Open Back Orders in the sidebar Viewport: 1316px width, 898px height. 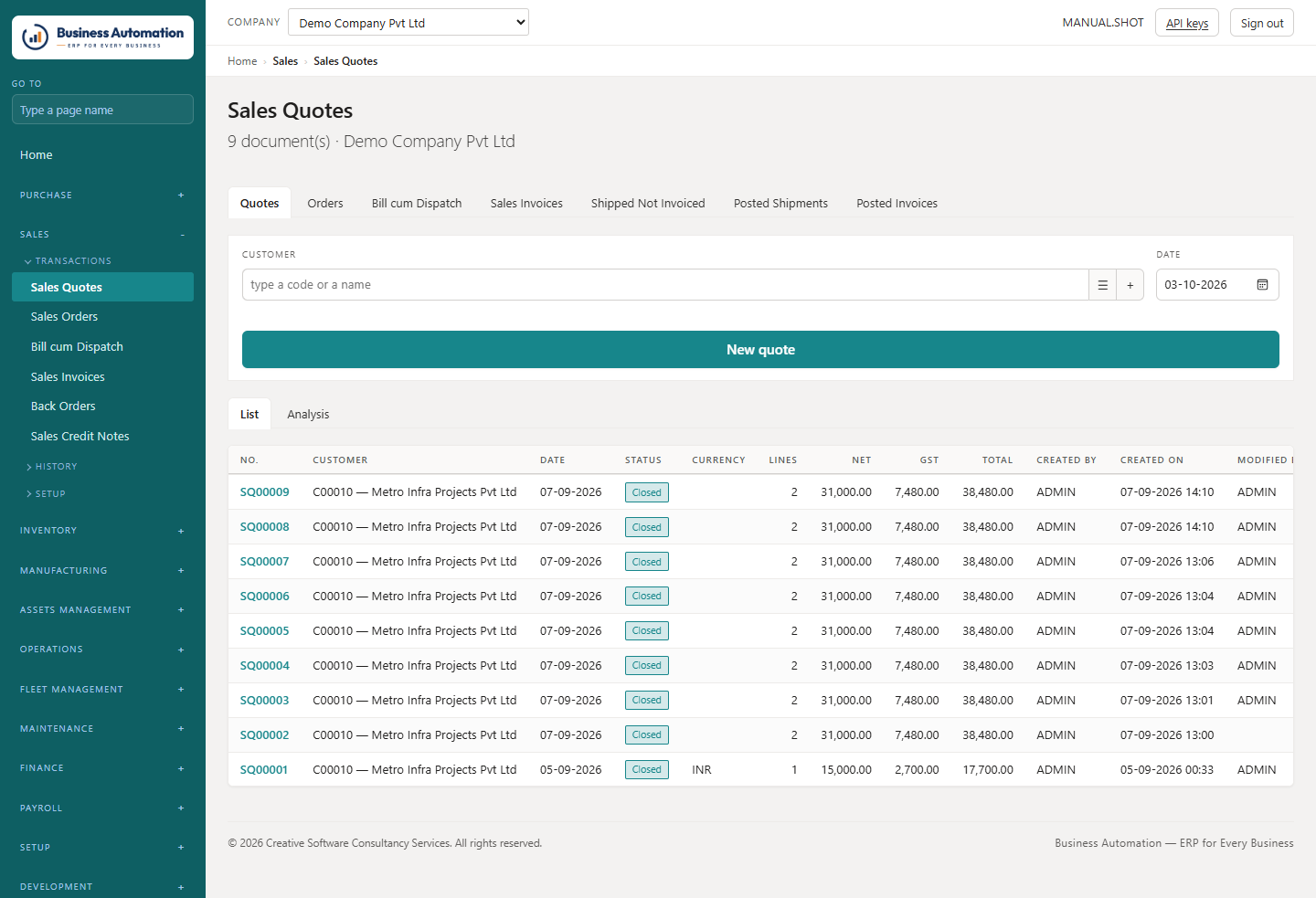click(x=102, y=407)
